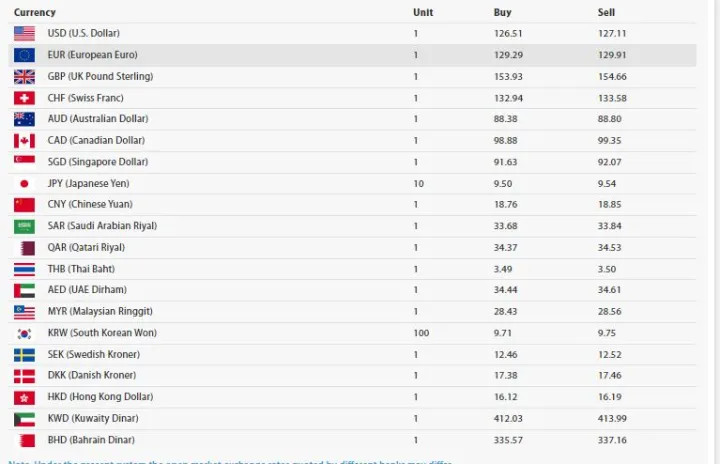Click the Kuwait flag icon
The width and height of the screenshot is (720, 464).
pyautogui.click(x=24, y=419)
